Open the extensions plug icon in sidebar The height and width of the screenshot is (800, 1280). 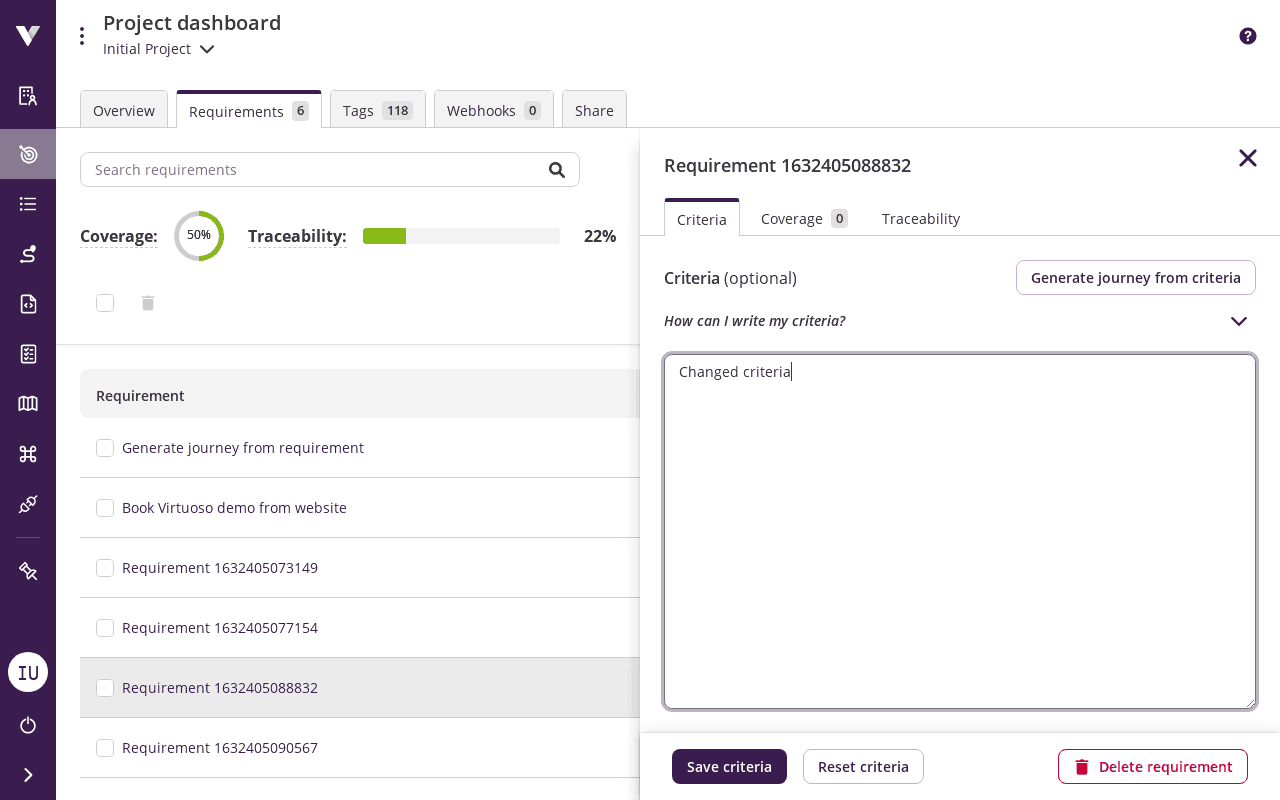[28, 504]
